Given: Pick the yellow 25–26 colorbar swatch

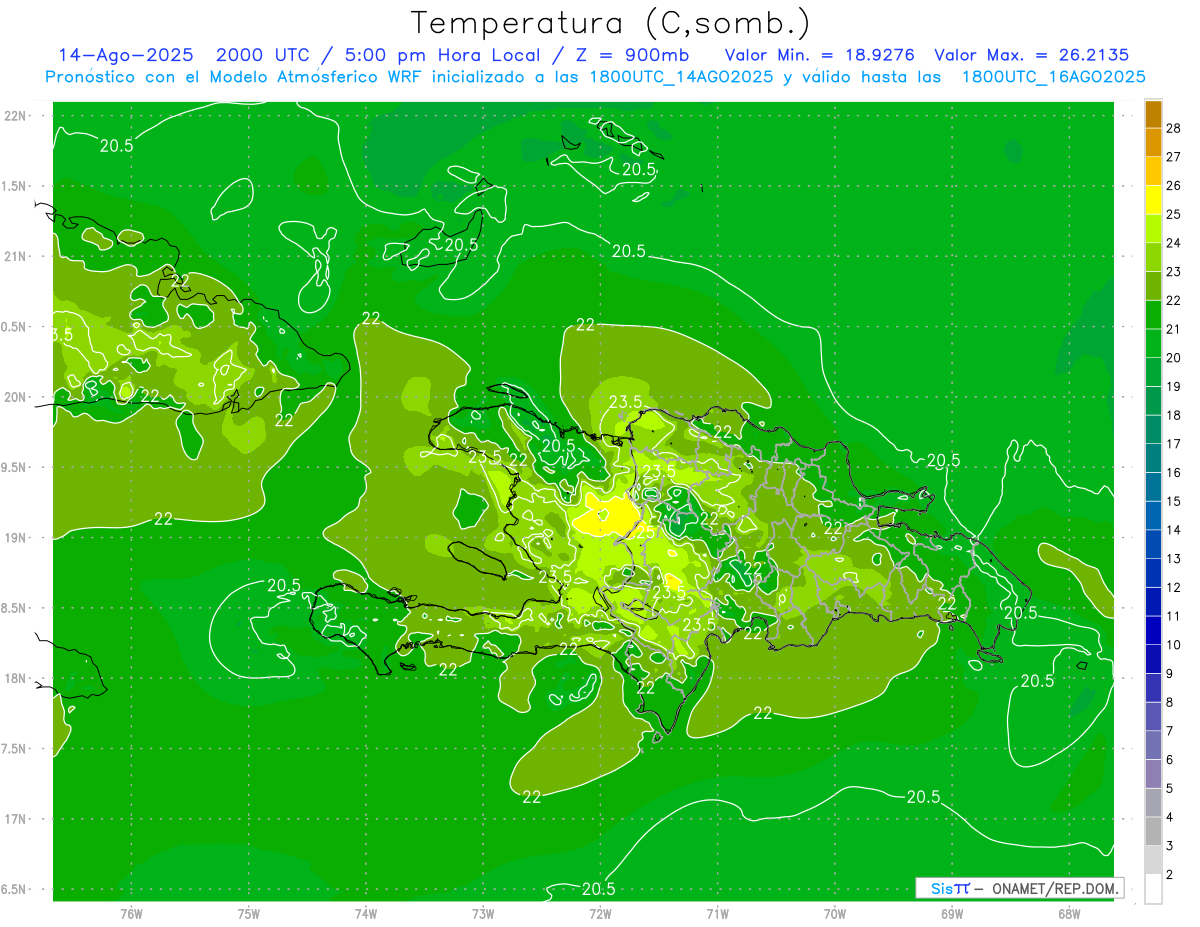Looking at the screenshot, I should pyautogui.click(x=1153, y=200).
